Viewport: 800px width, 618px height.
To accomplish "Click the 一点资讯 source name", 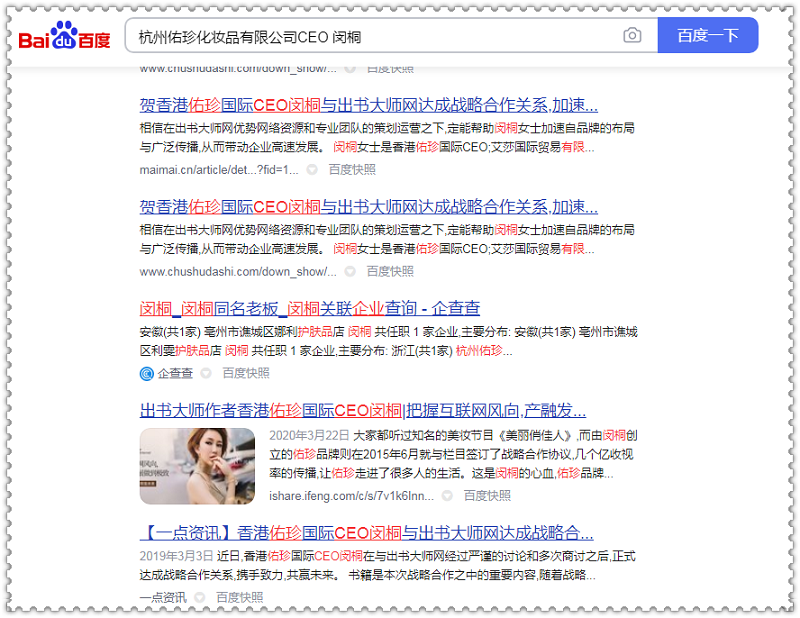I will click(162, 598).
